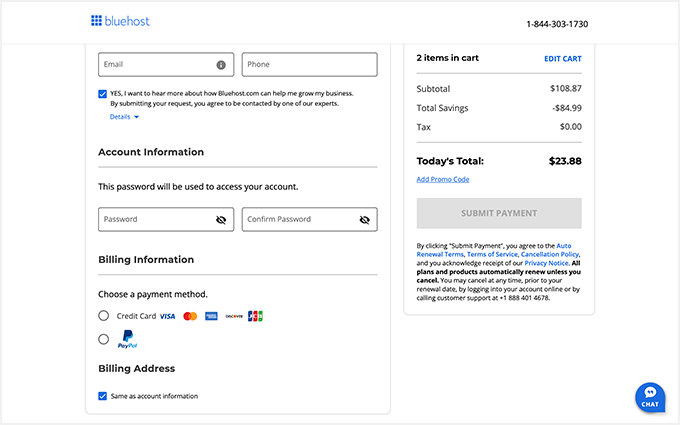Click the Visa card icon
Screen dimensions: 680x425
click(167, 316)
